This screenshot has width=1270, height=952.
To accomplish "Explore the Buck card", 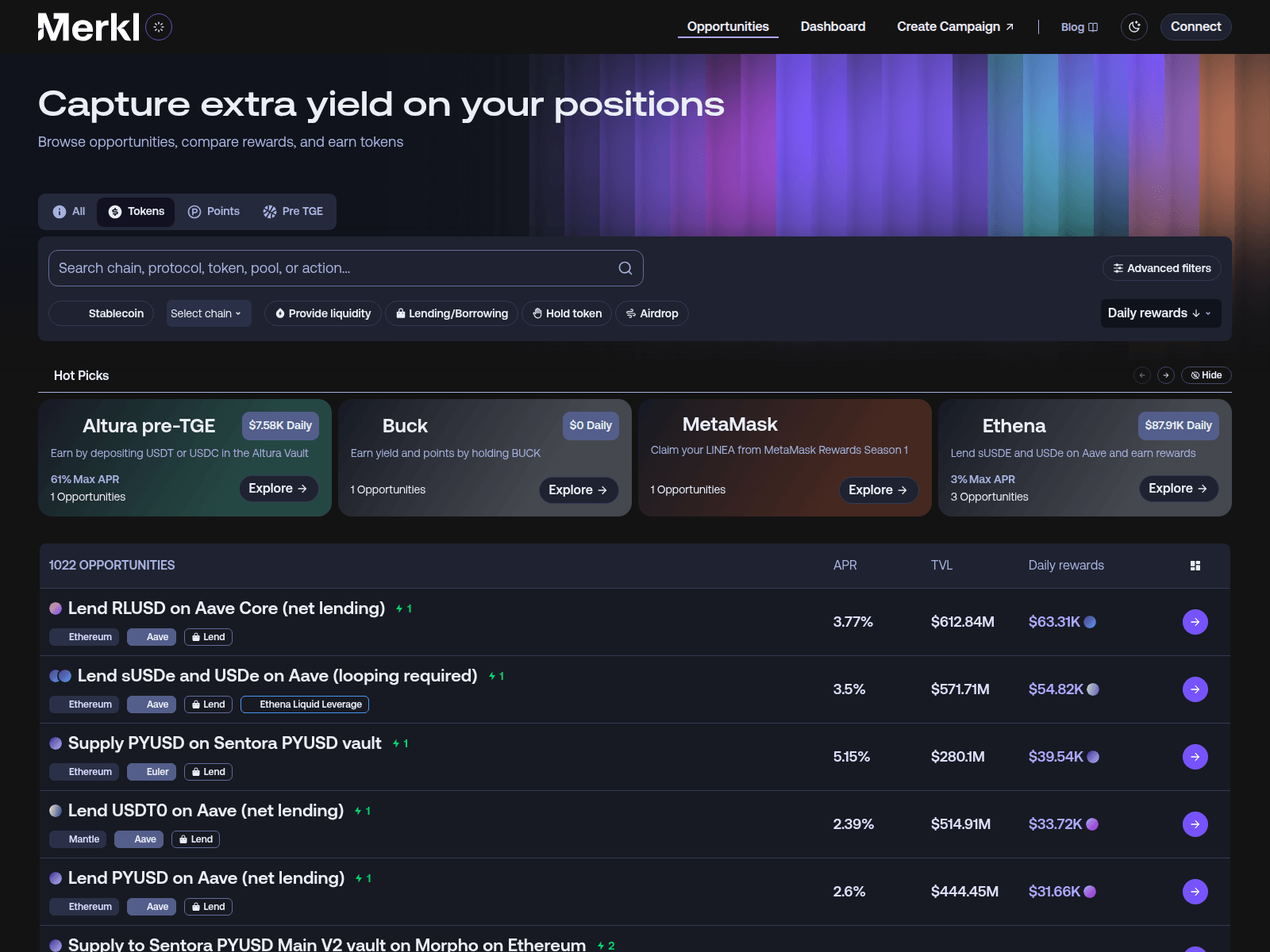I will click(x=579, y=490).
